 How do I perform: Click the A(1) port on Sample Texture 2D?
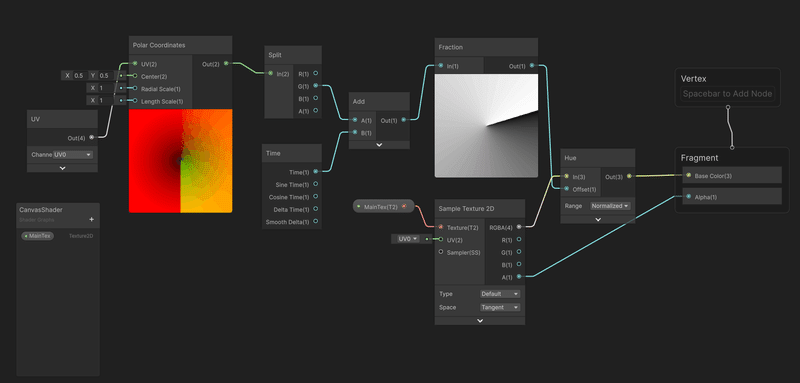tap(519, 276)
